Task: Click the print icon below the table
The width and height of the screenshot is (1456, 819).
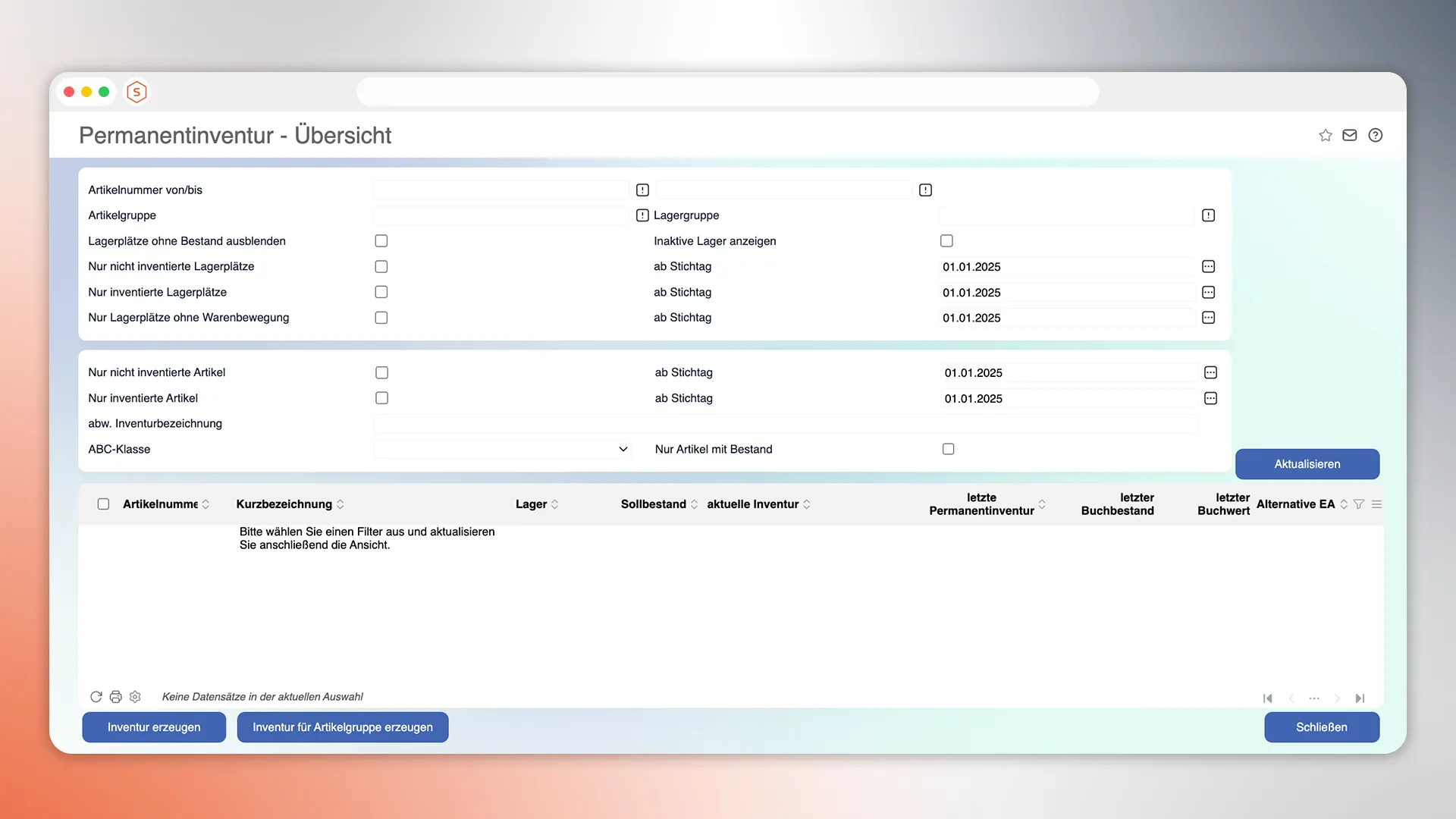Action: 115,697
